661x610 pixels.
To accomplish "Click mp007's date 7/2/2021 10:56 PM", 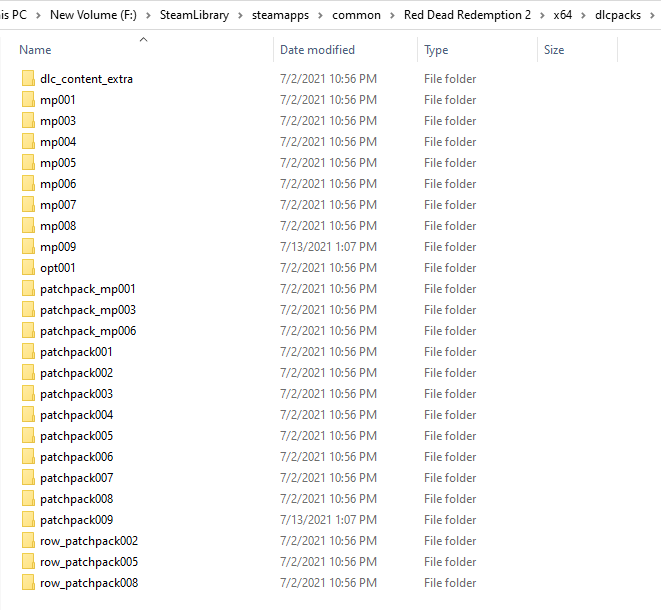I will click(x=328, y=204).
